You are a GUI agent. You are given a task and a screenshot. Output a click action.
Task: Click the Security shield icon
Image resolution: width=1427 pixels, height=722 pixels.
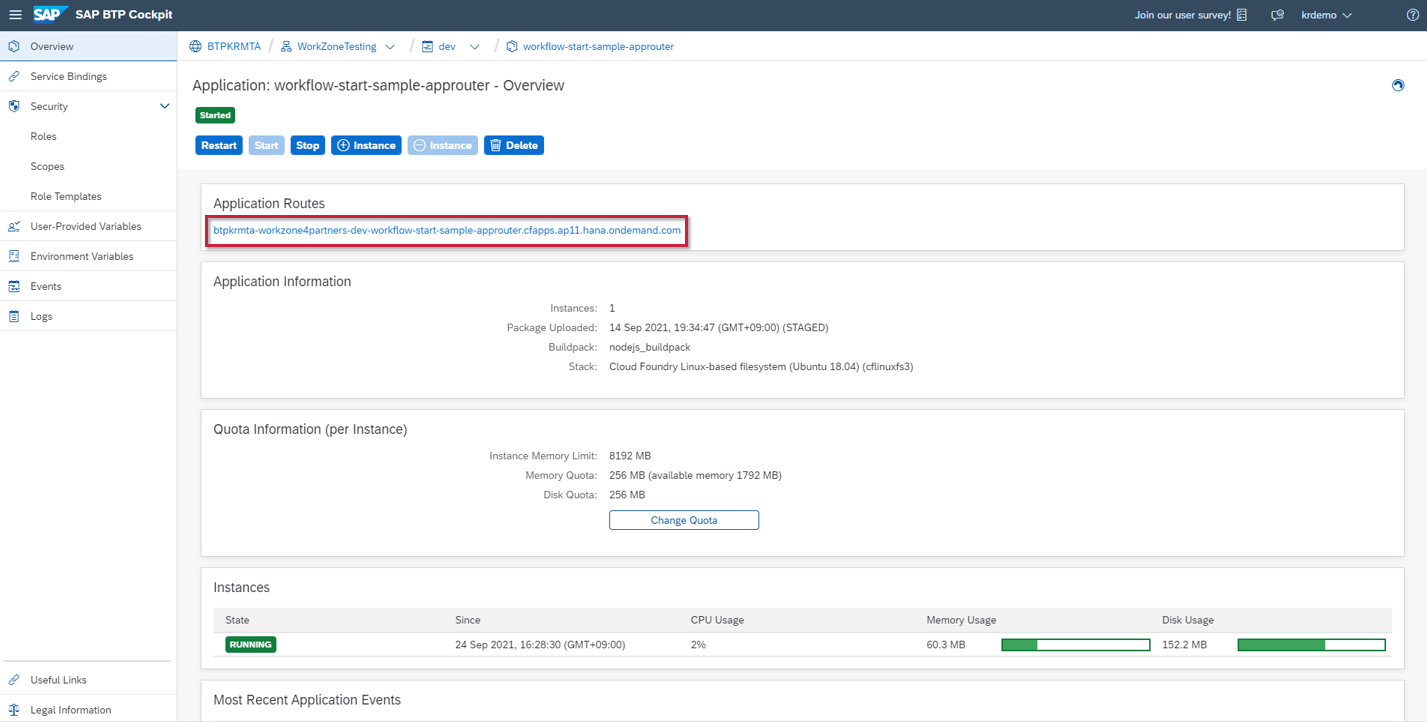(14, 106)
